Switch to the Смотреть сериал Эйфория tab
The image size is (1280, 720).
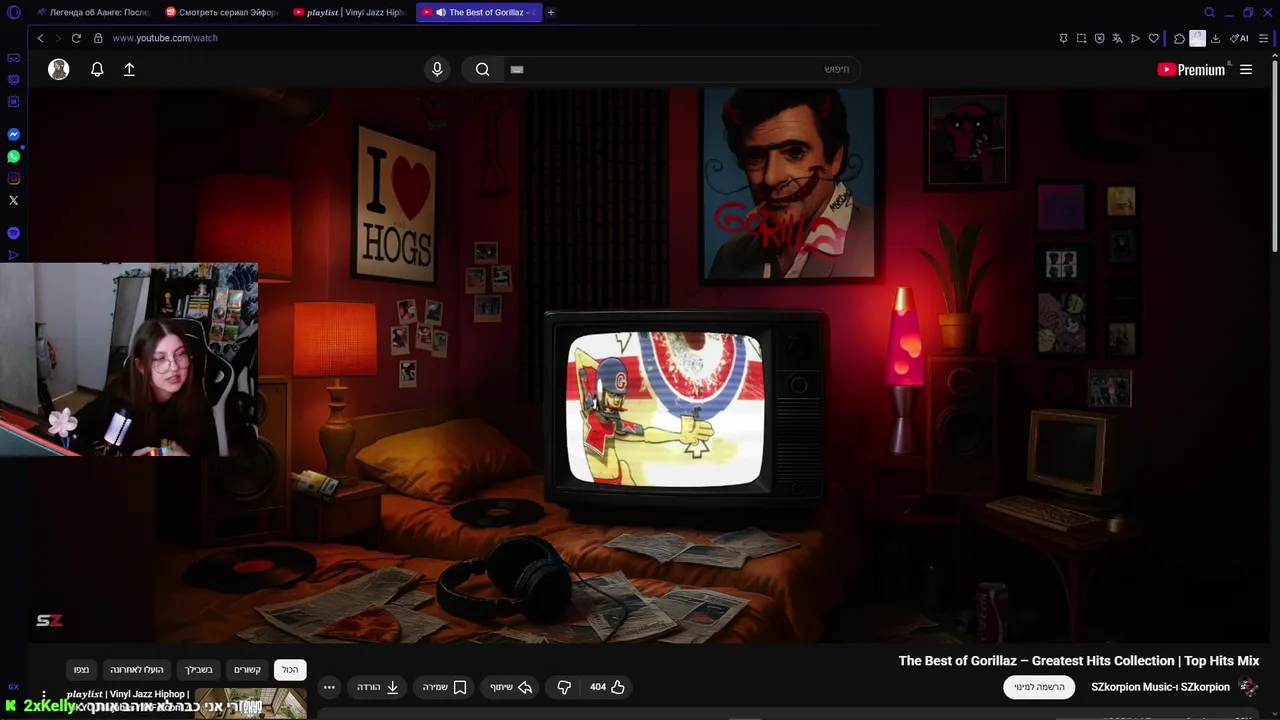pyautogui.click(x=222, y=12)
